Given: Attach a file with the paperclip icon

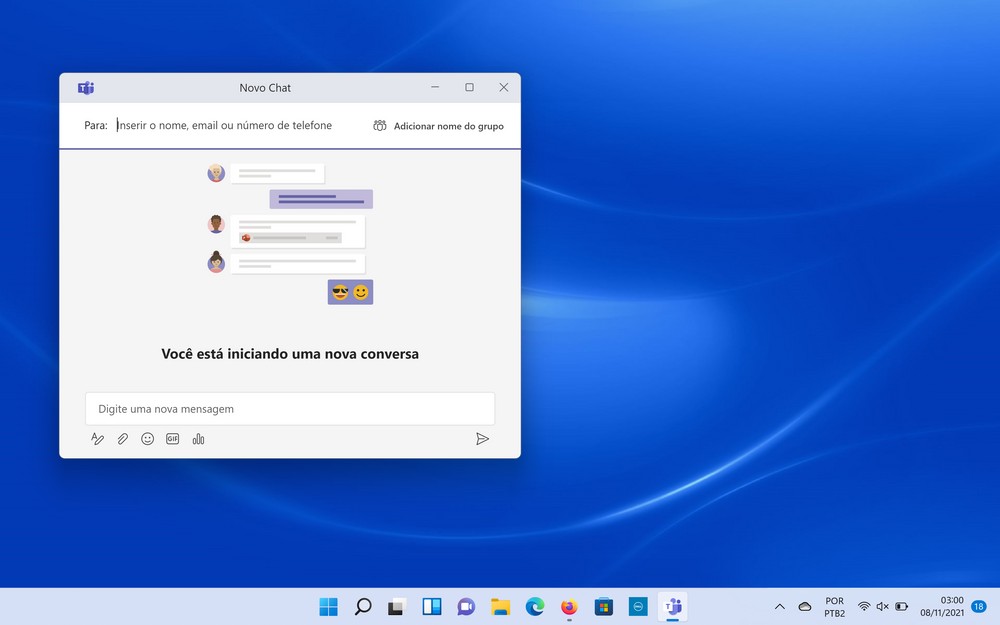Looking at the screenshot, I should tap(122, 439).
